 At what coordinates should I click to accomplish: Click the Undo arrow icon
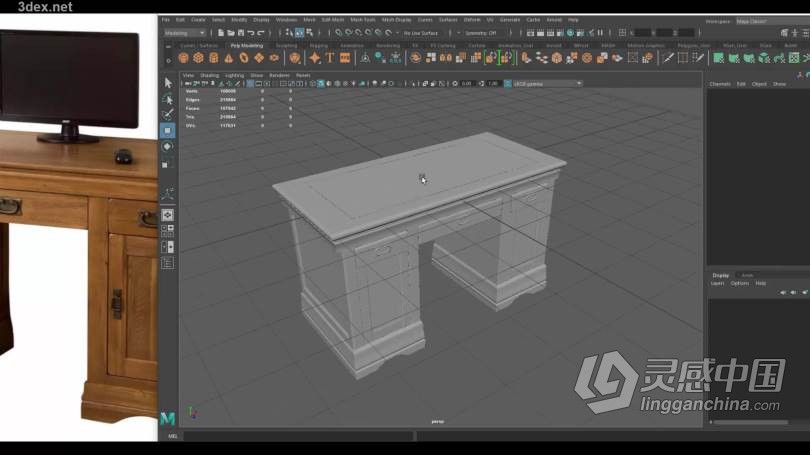[x=251, y=33]
